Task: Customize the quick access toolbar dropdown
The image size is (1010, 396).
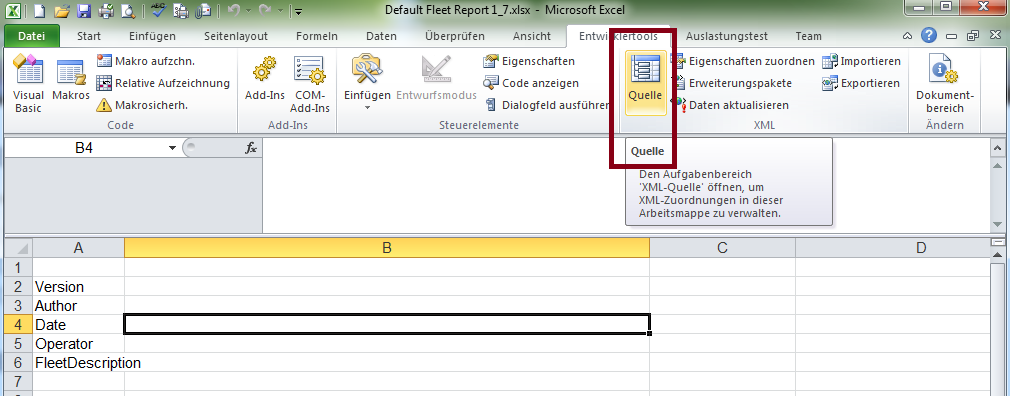Action: click(299, 11)
